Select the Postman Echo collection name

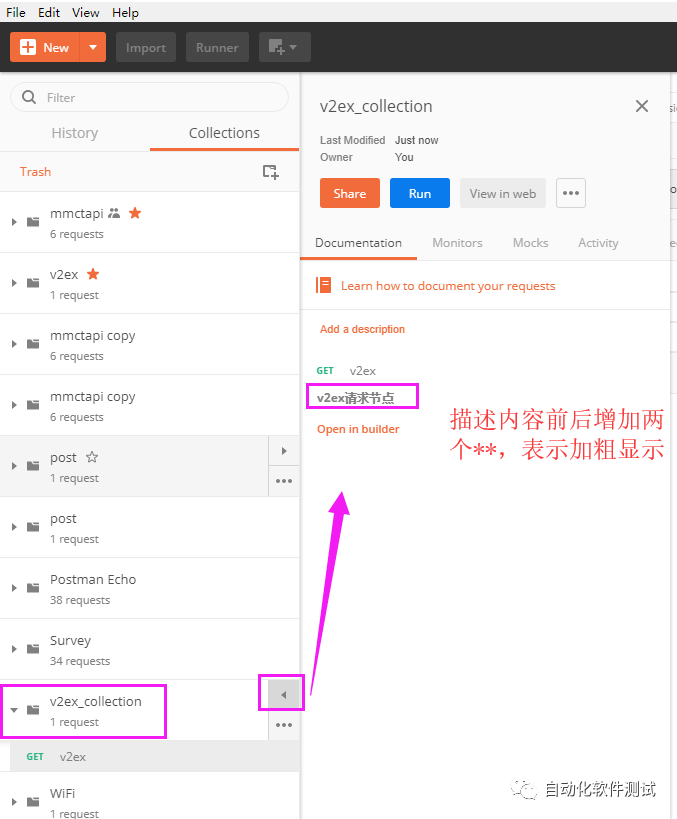(93, 579)
